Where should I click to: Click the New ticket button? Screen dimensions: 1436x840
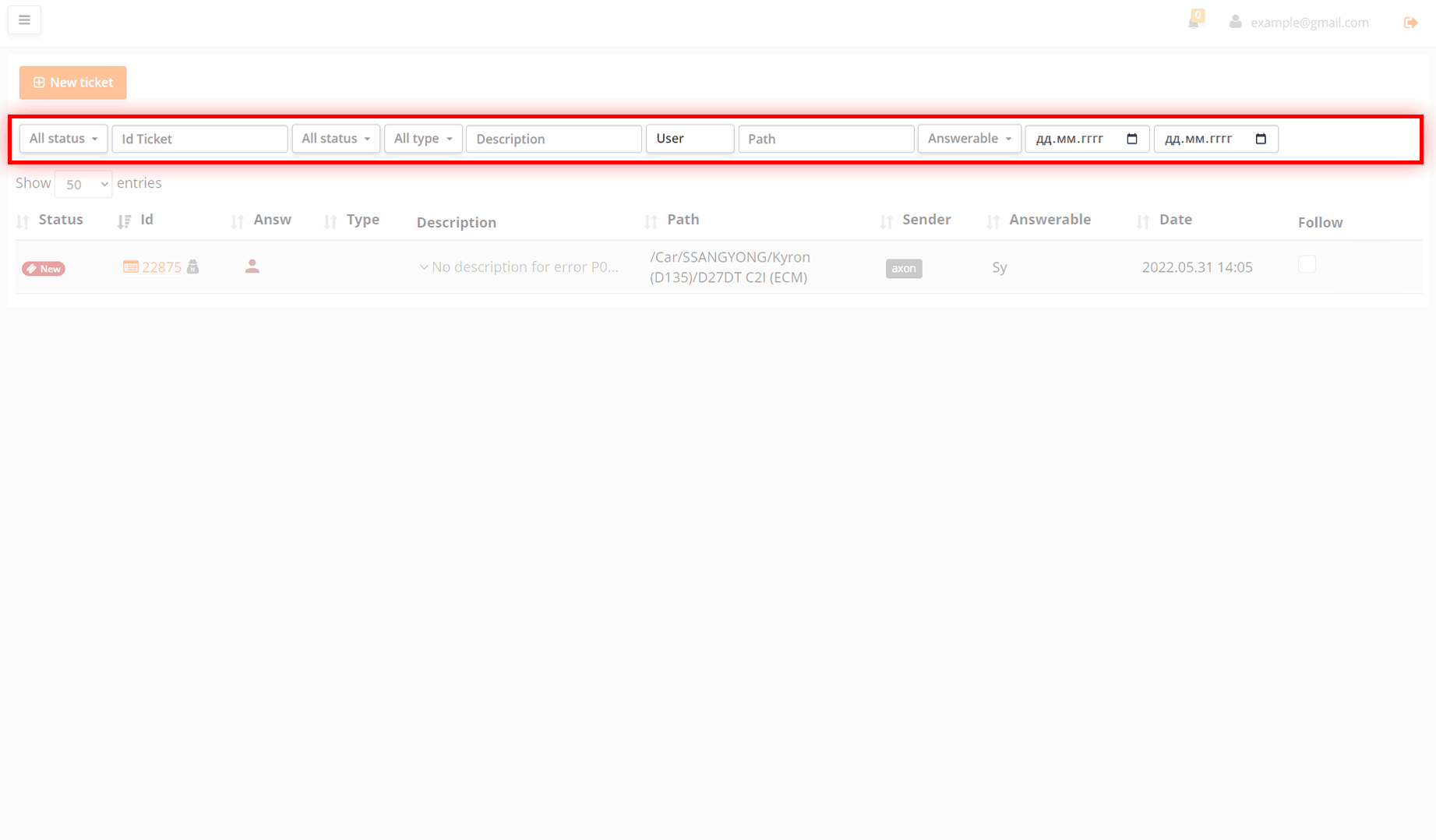coord(72,82)
